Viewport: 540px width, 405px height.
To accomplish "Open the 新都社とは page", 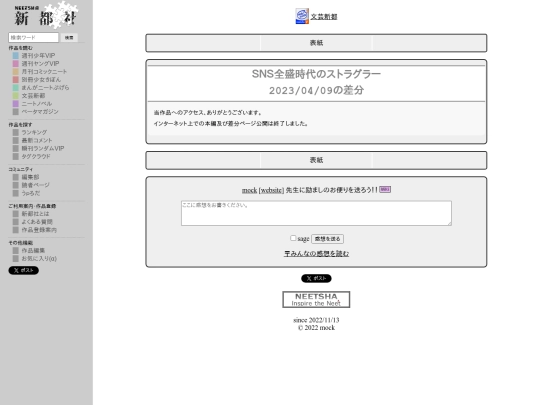I will coord(35,214).
